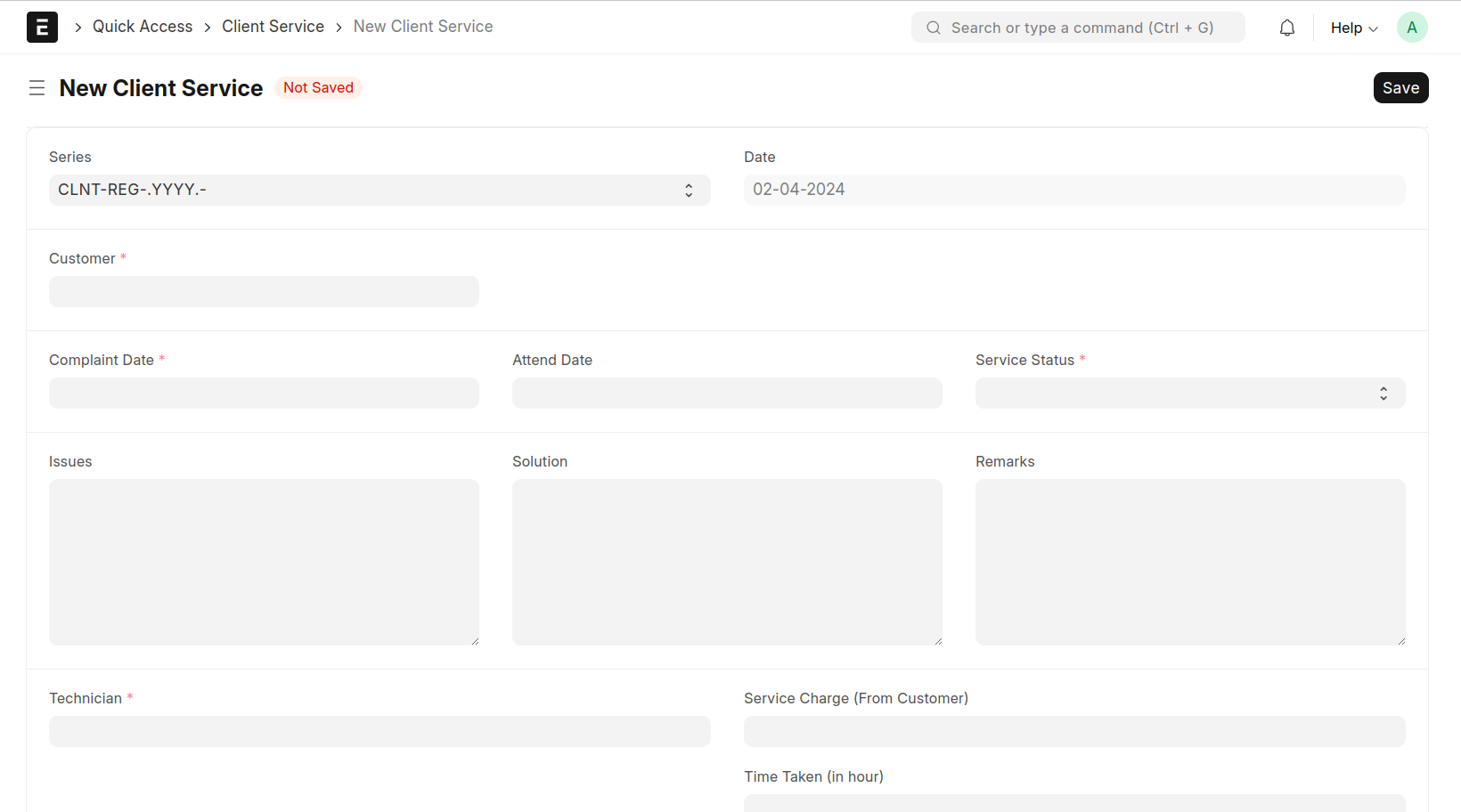
Task: Toggle the sidebar hamburger icon
Action: click(37, 88)
